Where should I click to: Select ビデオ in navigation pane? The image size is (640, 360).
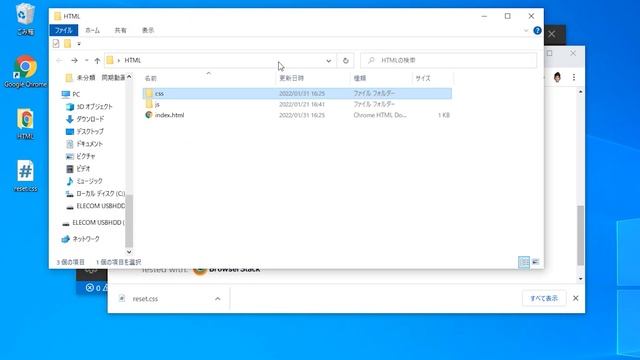(x=78, y=169)
